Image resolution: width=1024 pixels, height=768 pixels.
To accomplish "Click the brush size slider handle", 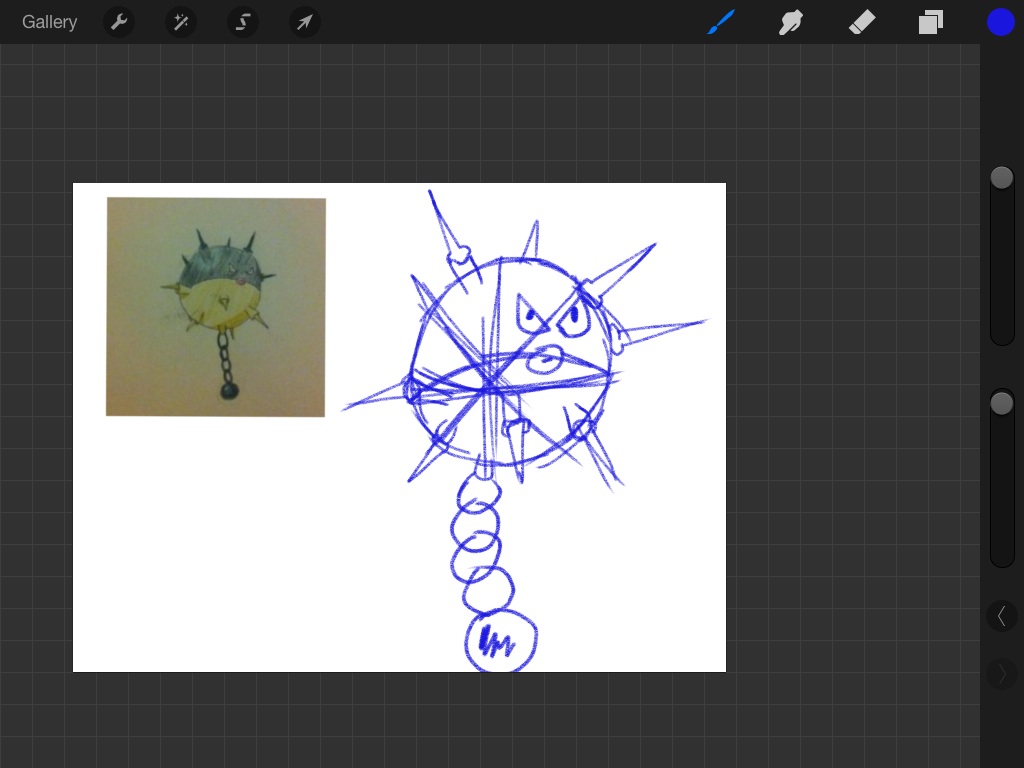I will [x=1002, y=178].
